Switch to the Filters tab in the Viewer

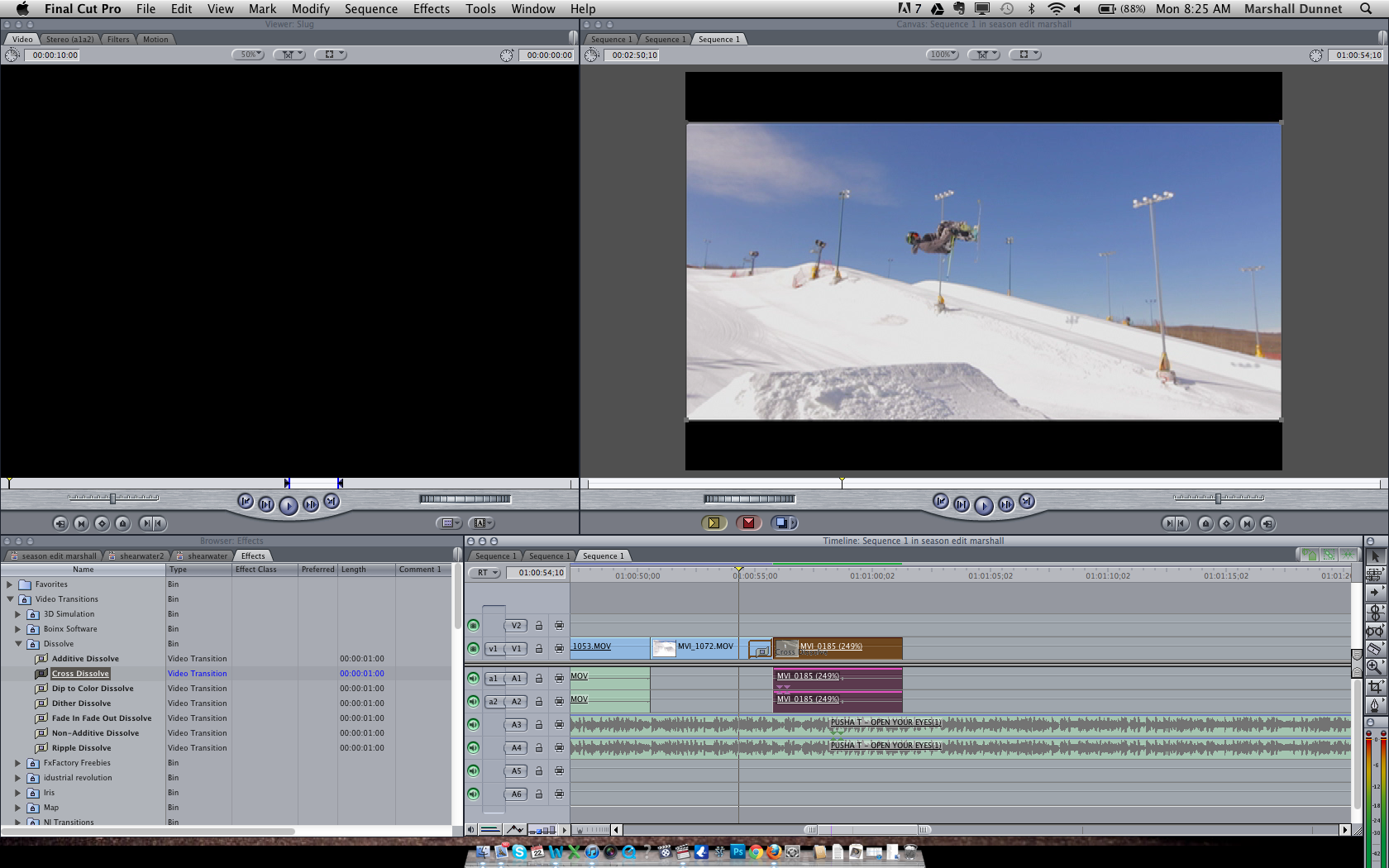(x=118, y=40)
